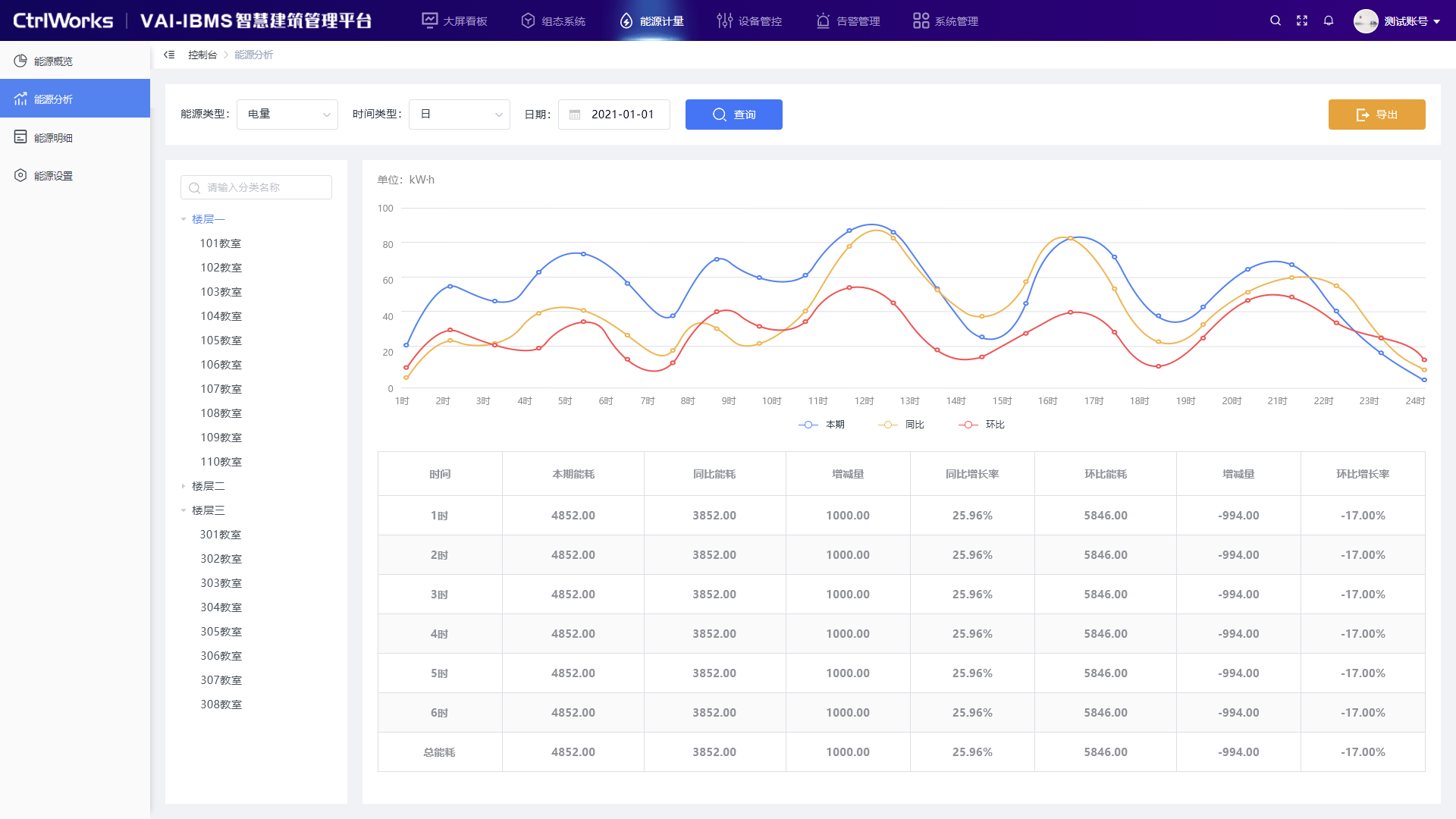This screenshot has height=819, width=1456.
Task: Switch to 设备管控 top menu
Action: 749,20
